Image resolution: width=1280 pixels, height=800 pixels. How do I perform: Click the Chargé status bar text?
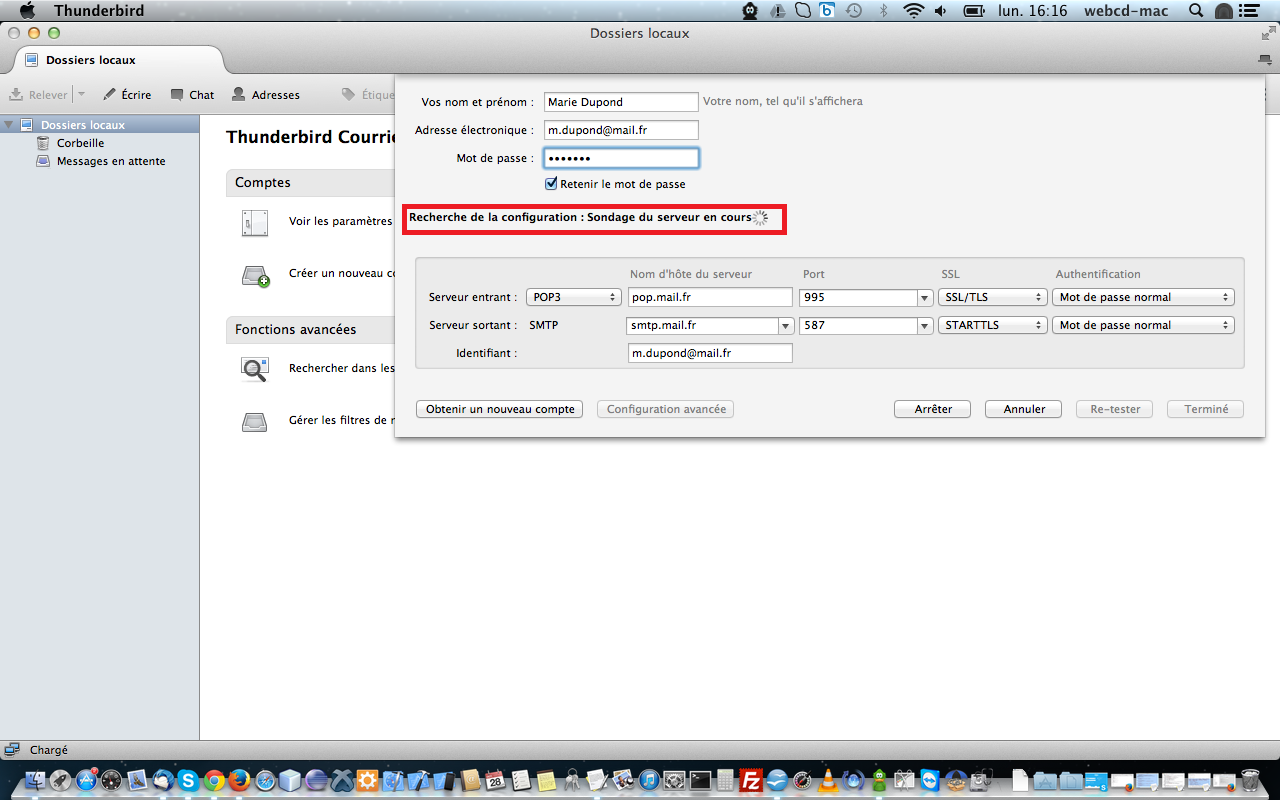pos(49,750)
